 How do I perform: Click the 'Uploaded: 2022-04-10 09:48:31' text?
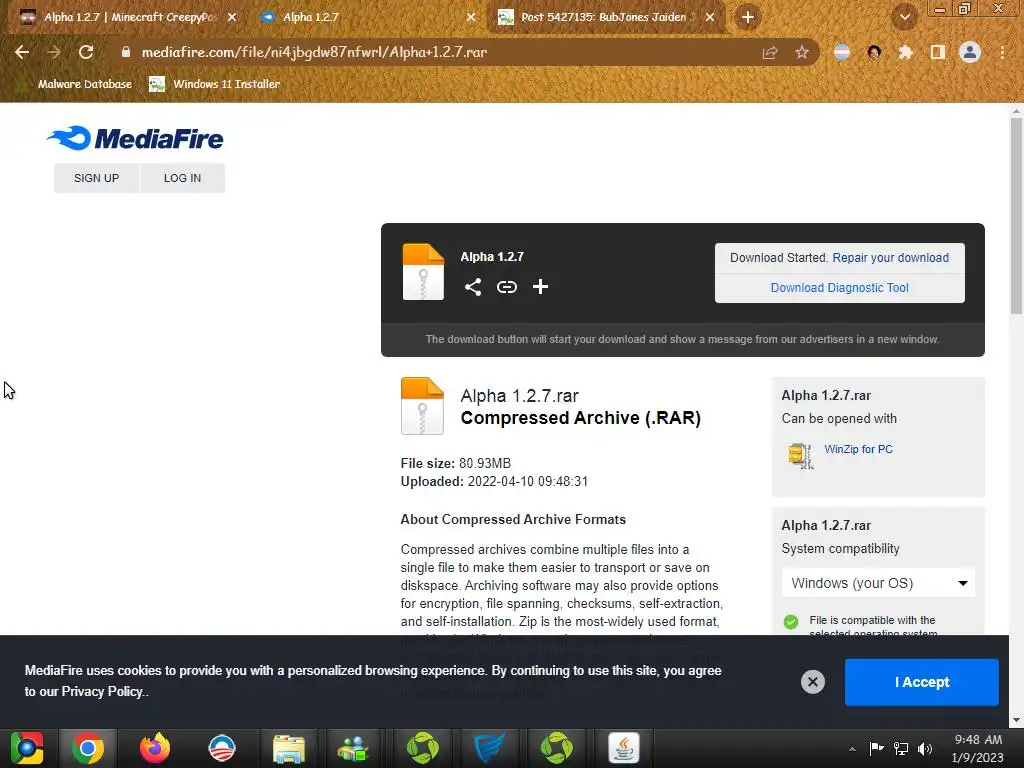494,481
